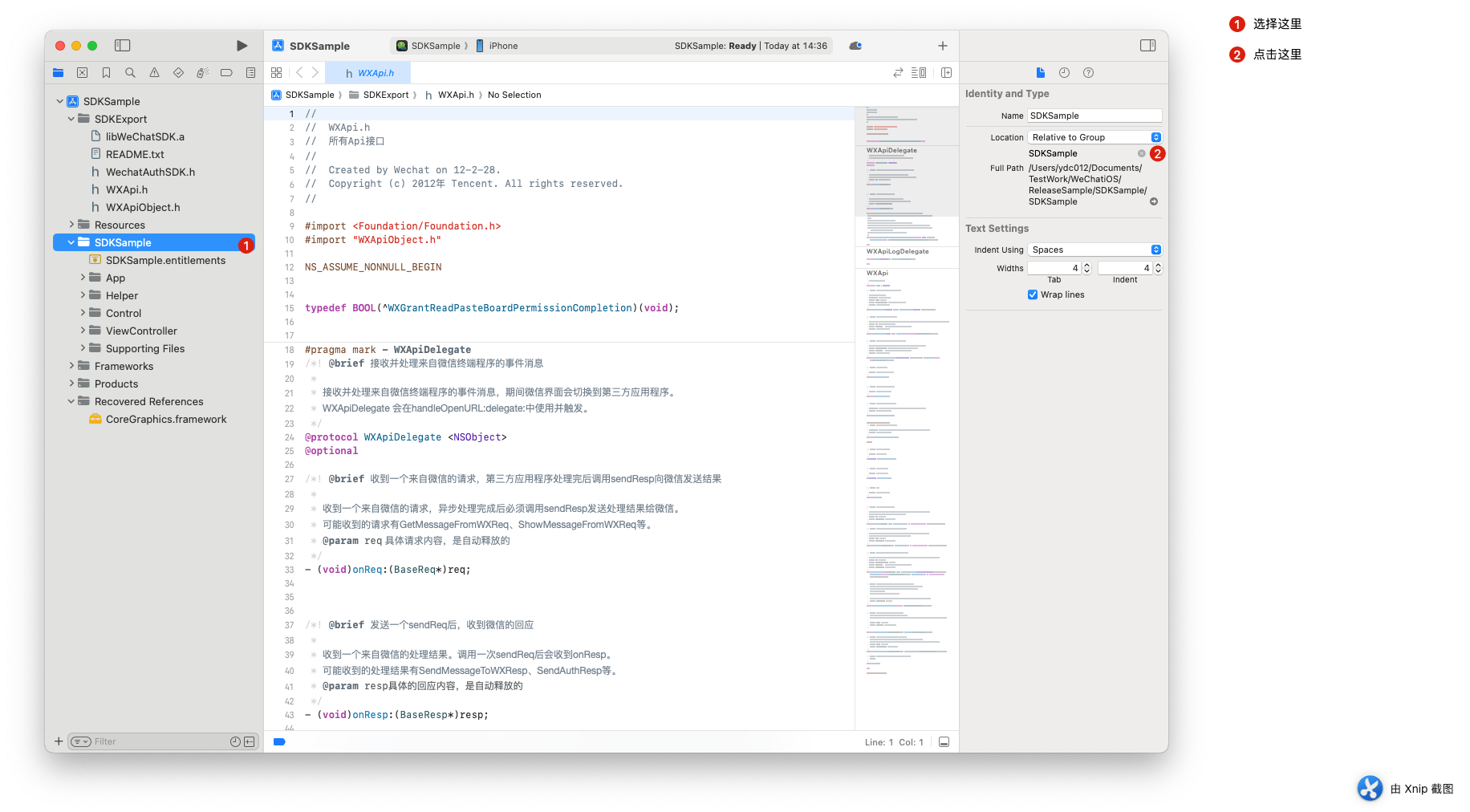This screenshot has width=1470, height=812.
Task: Open the Breakpoint navigator
Action: pos(226,73)
